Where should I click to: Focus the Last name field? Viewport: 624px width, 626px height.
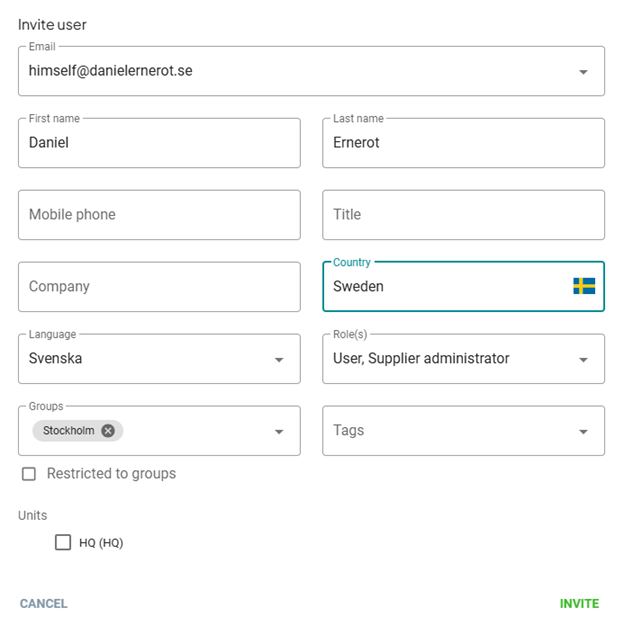(x=463, y=143)
